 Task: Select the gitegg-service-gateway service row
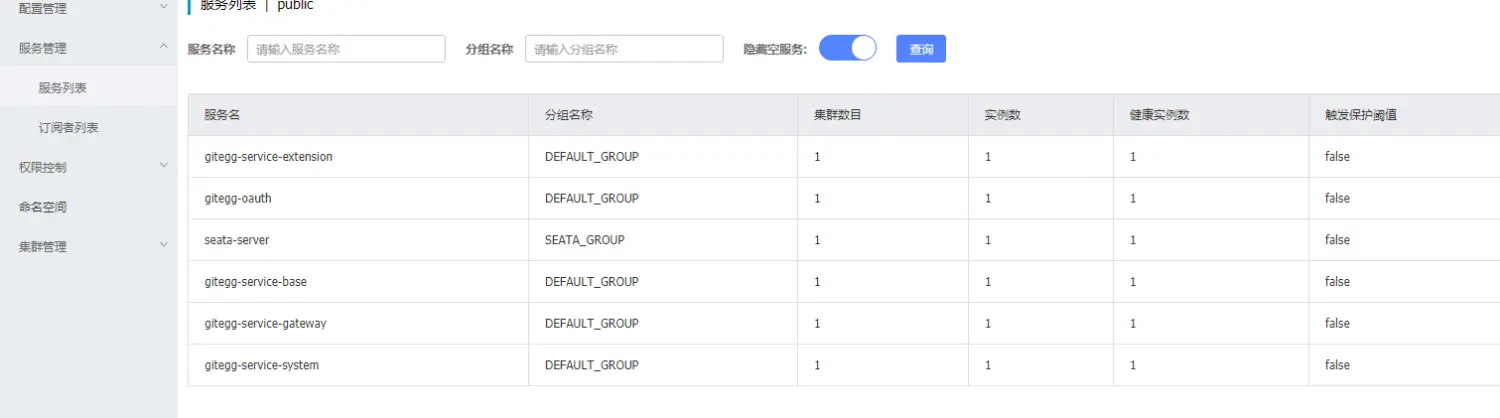[265, 324]
